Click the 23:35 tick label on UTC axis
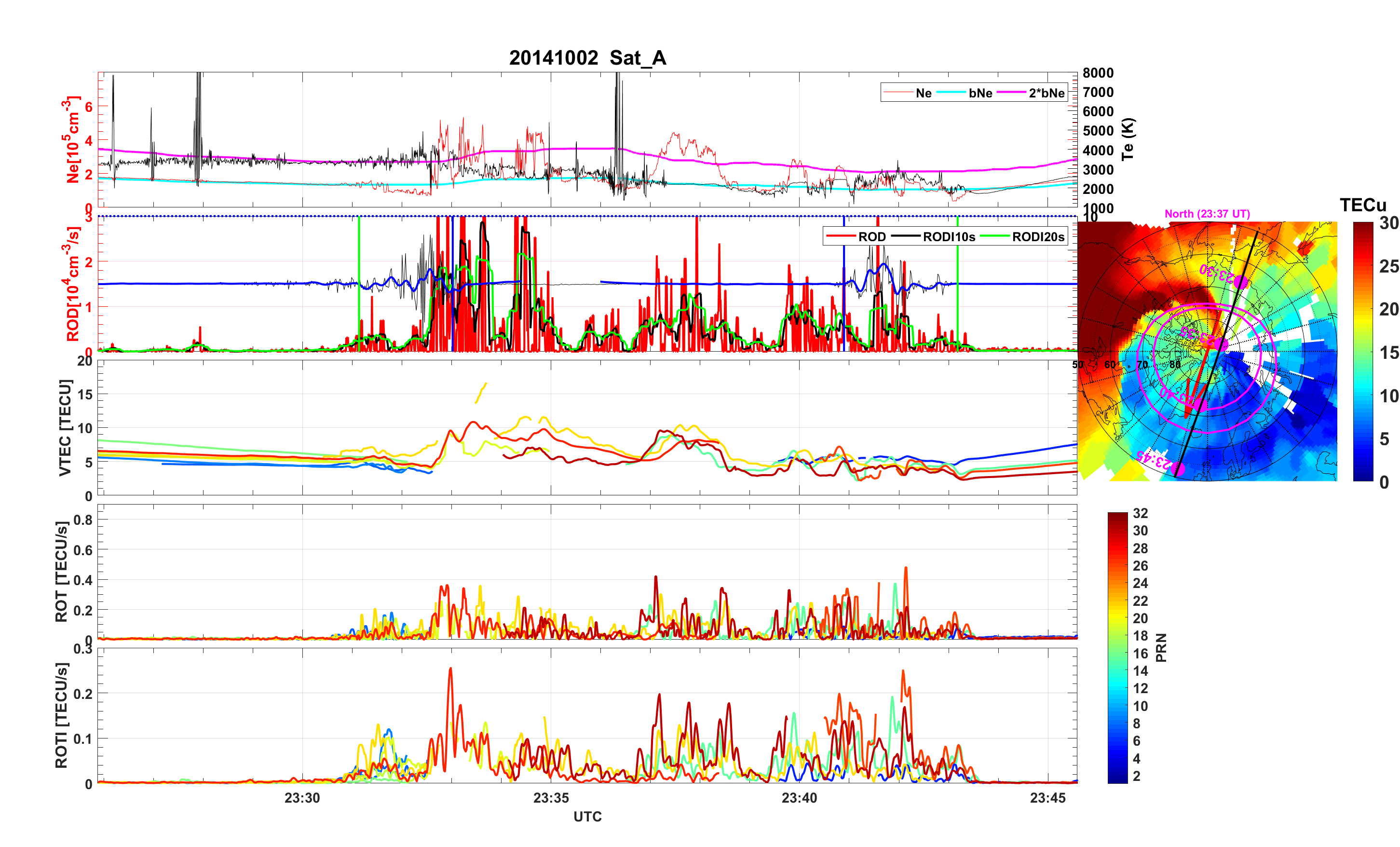The width and height of the screenshot is (1400, 847). pyautogui.click(x=551, y=797)
